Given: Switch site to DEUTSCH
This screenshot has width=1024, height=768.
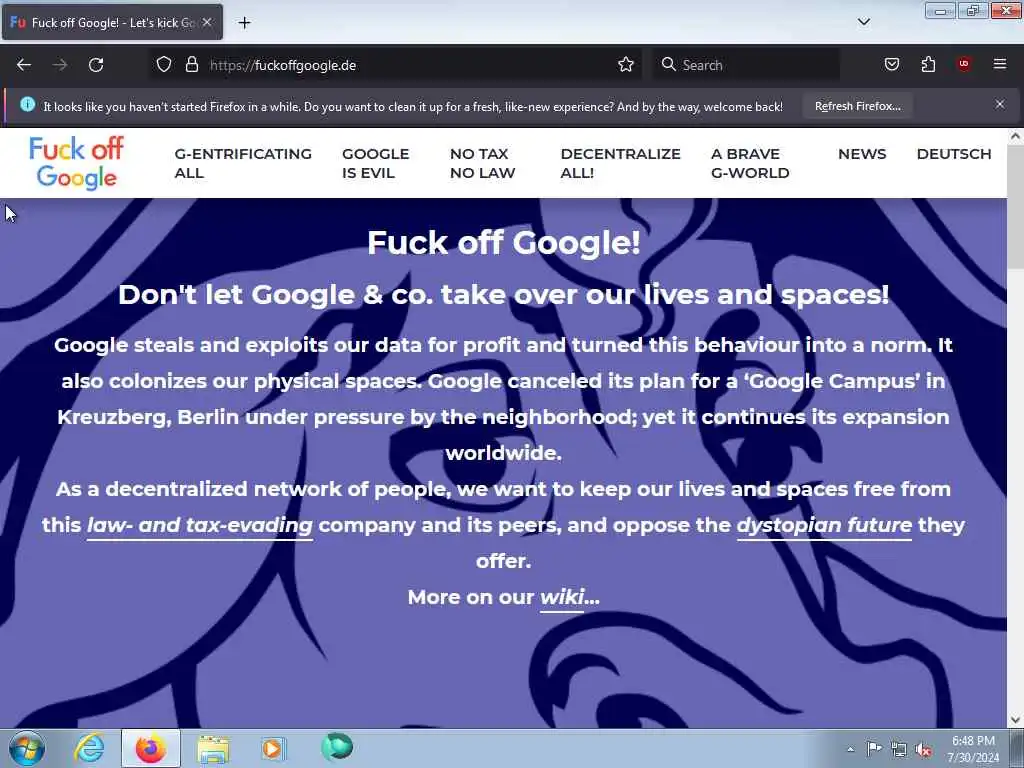Looking at the screenshot, I should [953, 154].
